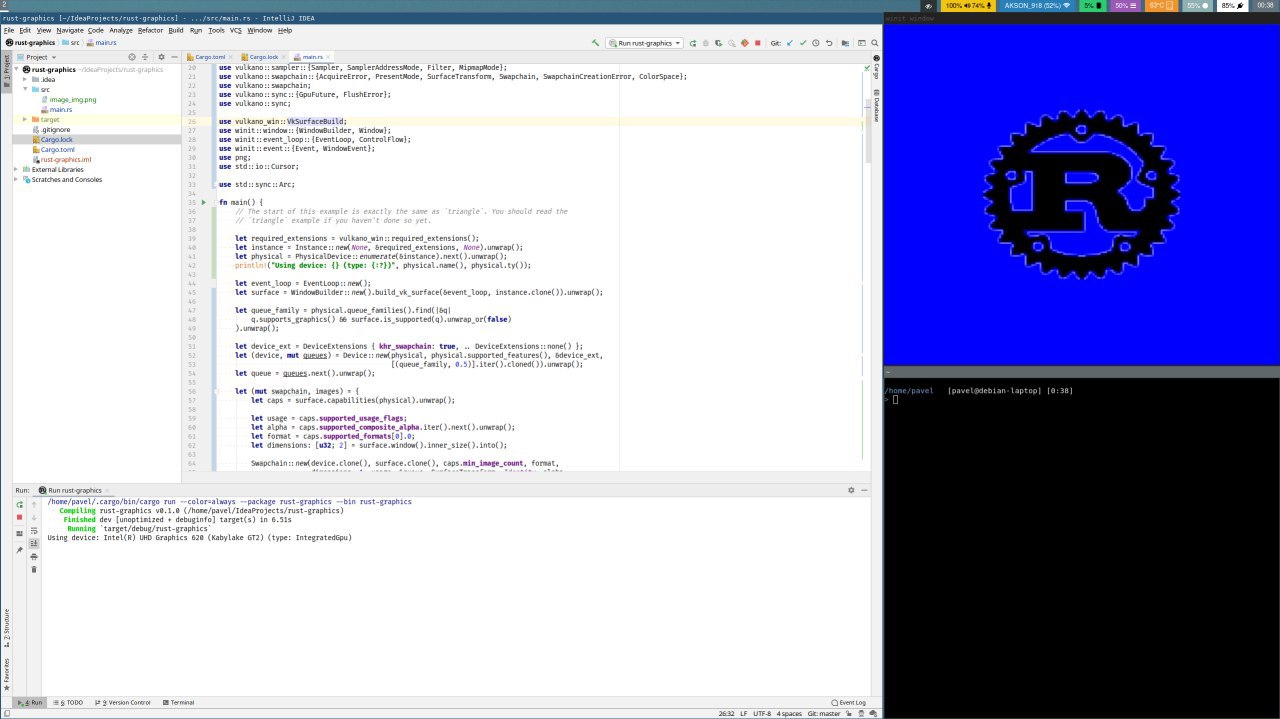Open the Tools menu
The height and width of the screenshot is (719, 1280).
(216, 30)
